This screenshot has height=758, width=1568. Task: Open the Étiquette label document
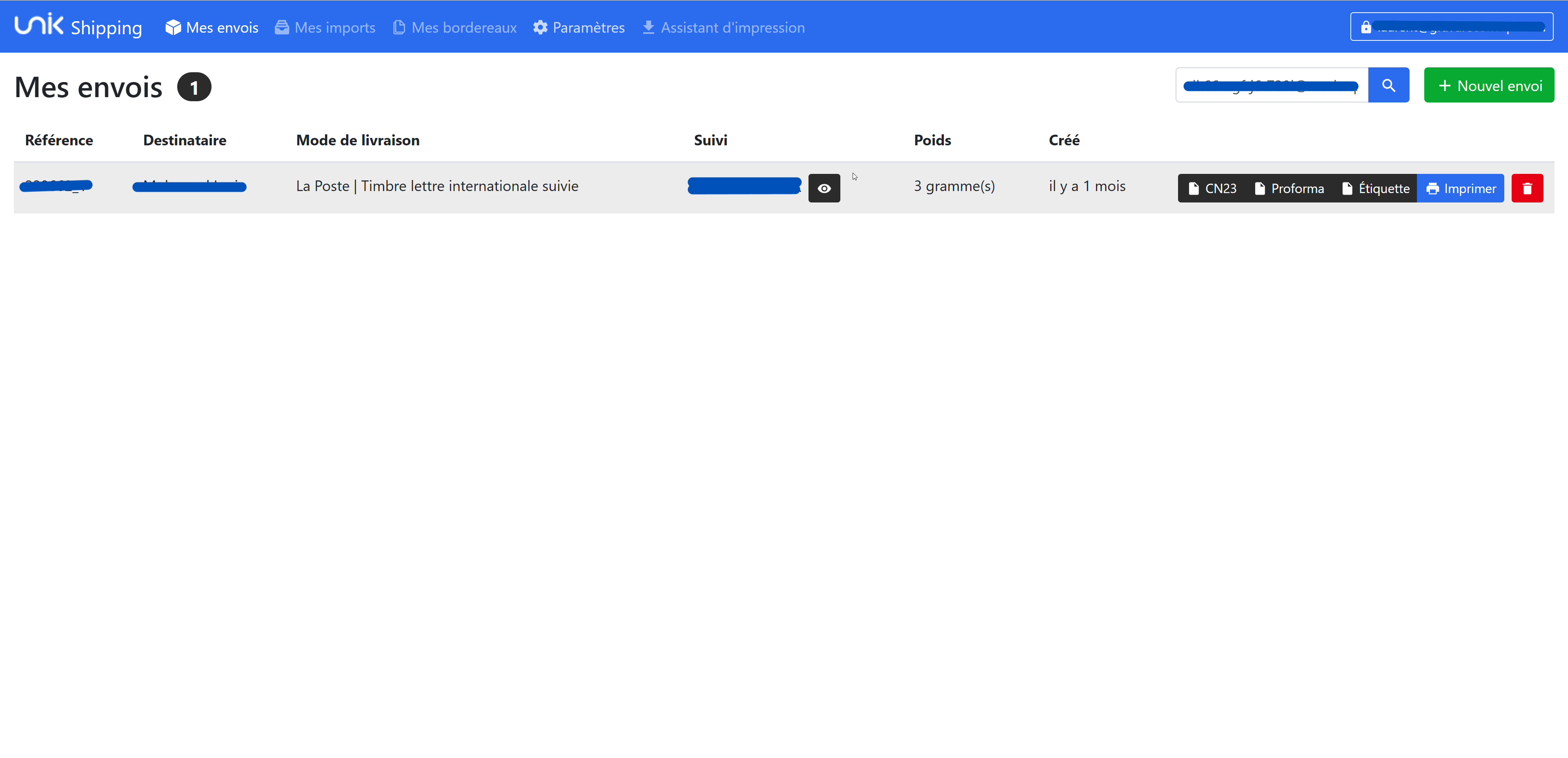[x=1376, y=188]
